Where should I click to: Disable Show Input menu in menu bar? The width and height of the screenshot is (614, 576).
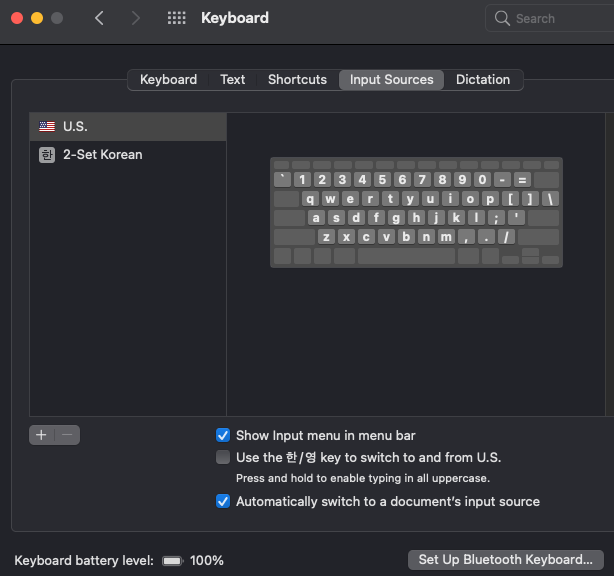223,435
